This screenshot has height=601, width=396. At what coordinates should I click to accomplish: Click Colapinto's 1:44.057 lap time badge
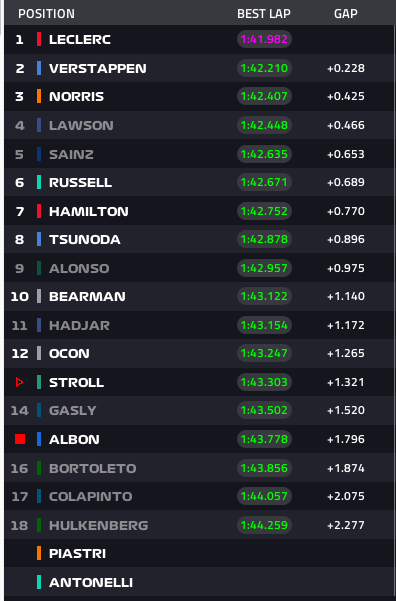pos(264,496)
